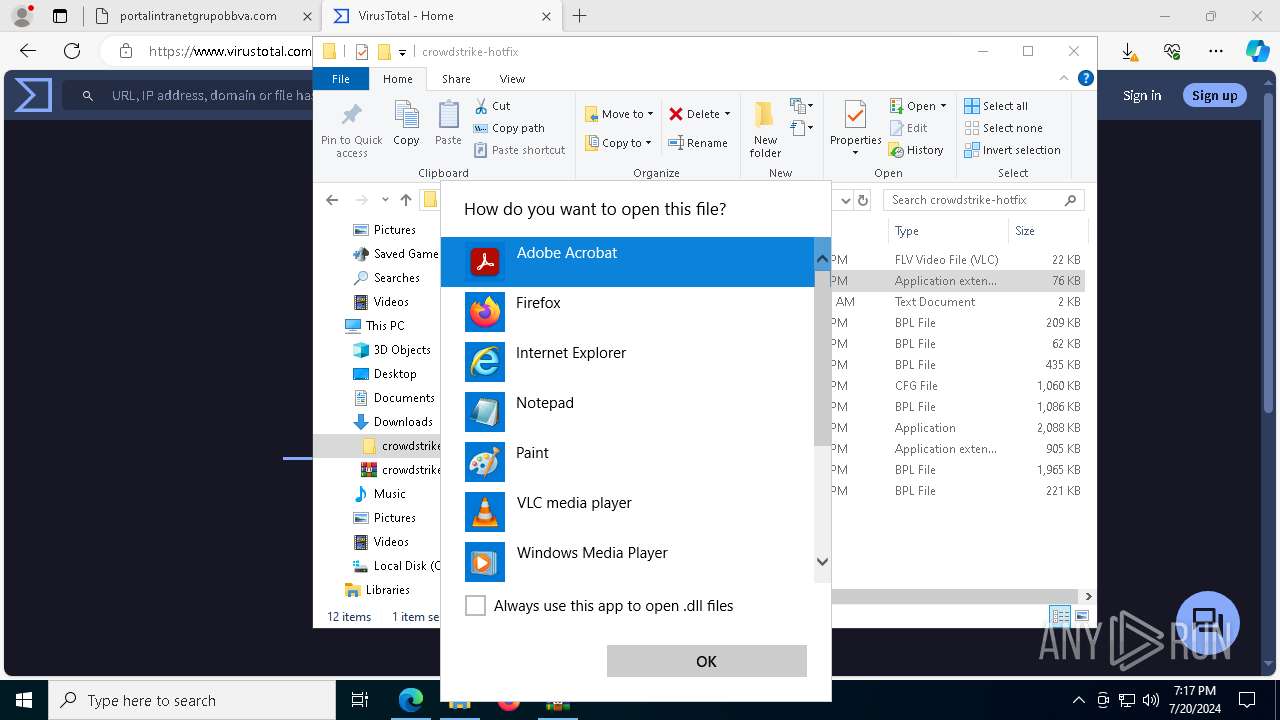Select Adobe Acrobat in the app list
The width and height of the screenshot is (1280, 720).
coord(628,262)
